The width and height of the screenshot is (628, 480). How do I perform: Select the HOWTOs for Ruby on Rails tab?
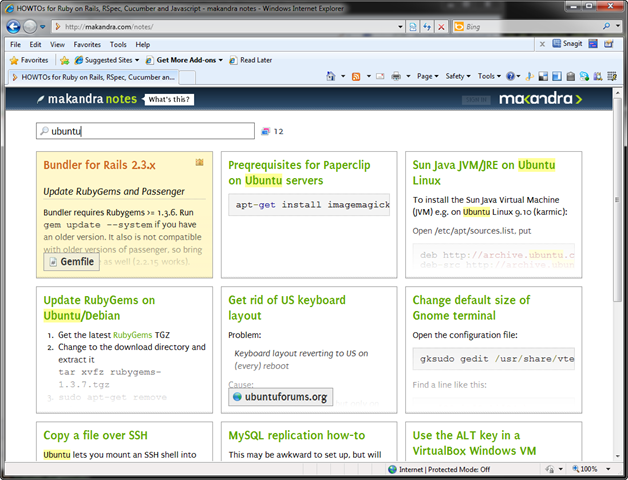pos(93,77)
